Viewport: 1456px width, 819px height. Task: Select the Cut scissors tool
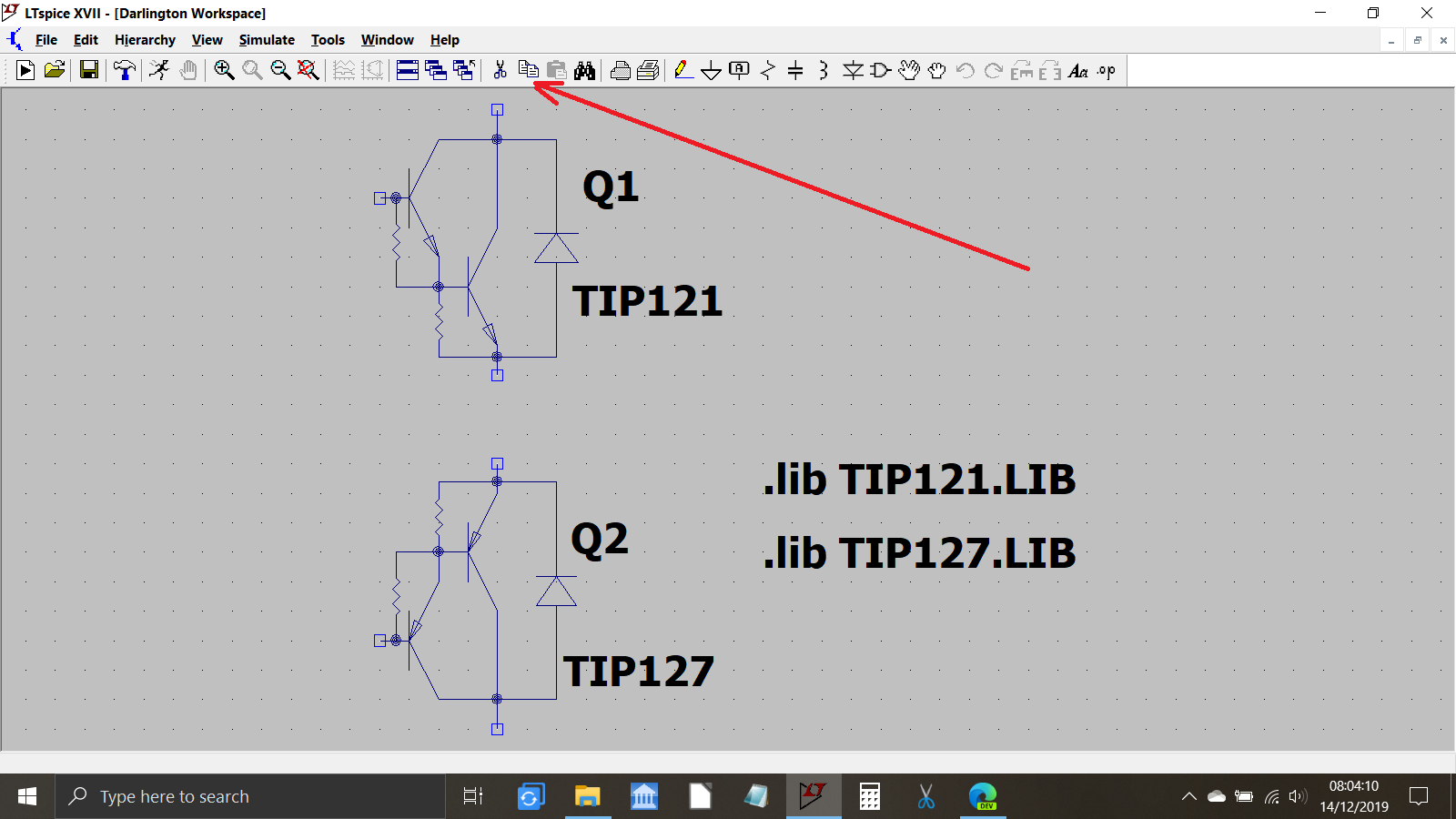(x=500, y=70)
